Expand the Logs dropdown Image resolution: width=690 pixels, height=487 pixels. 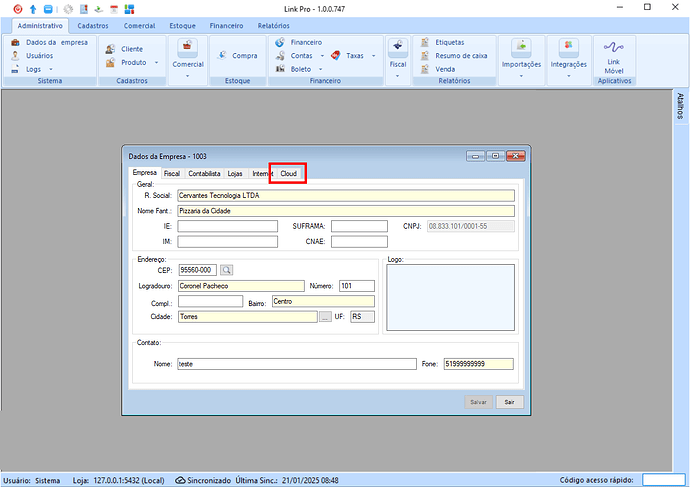point(40,69)
